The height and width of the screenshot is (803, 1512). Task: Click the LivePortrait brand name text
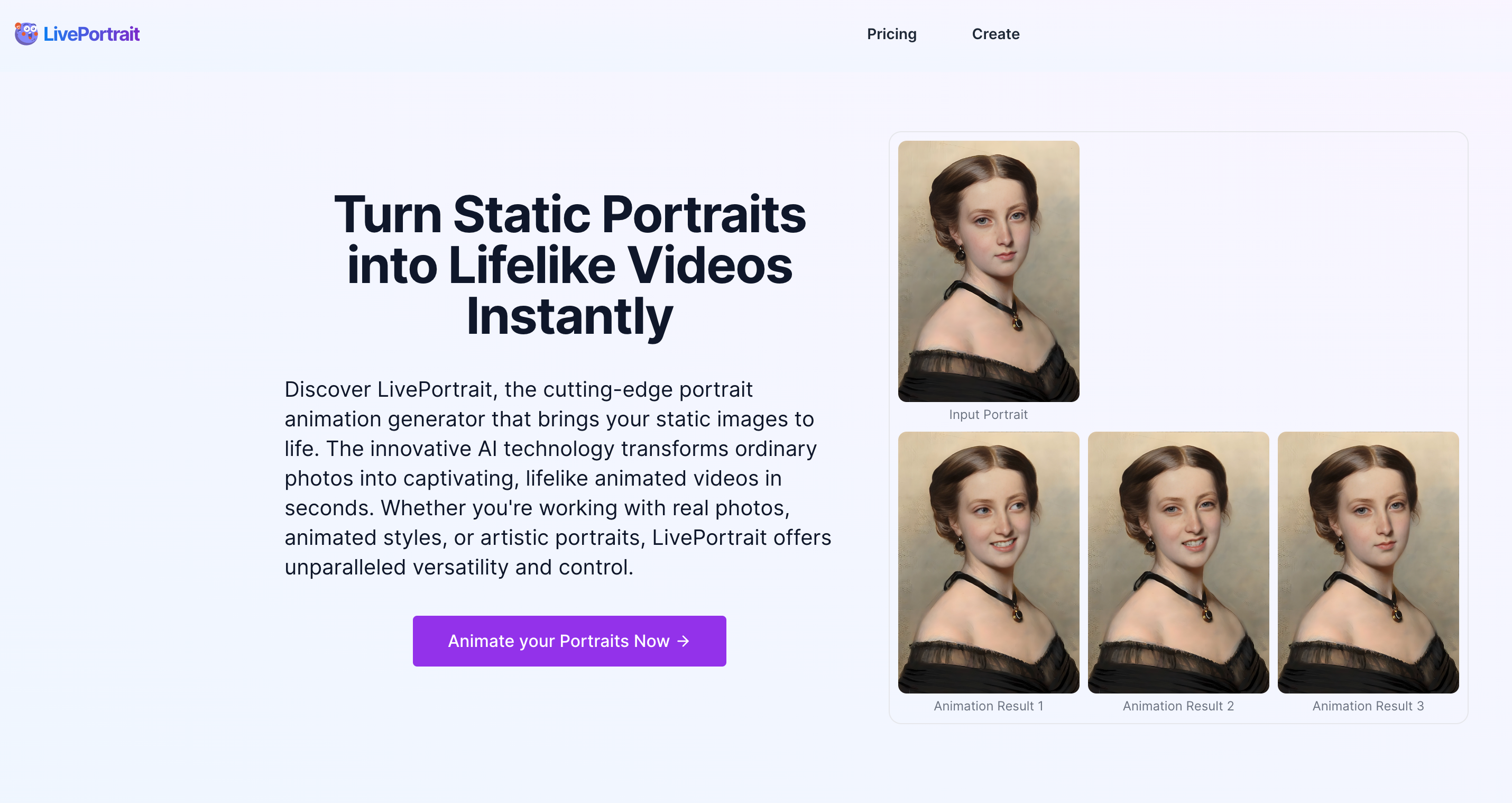click(x=91, y=33)
